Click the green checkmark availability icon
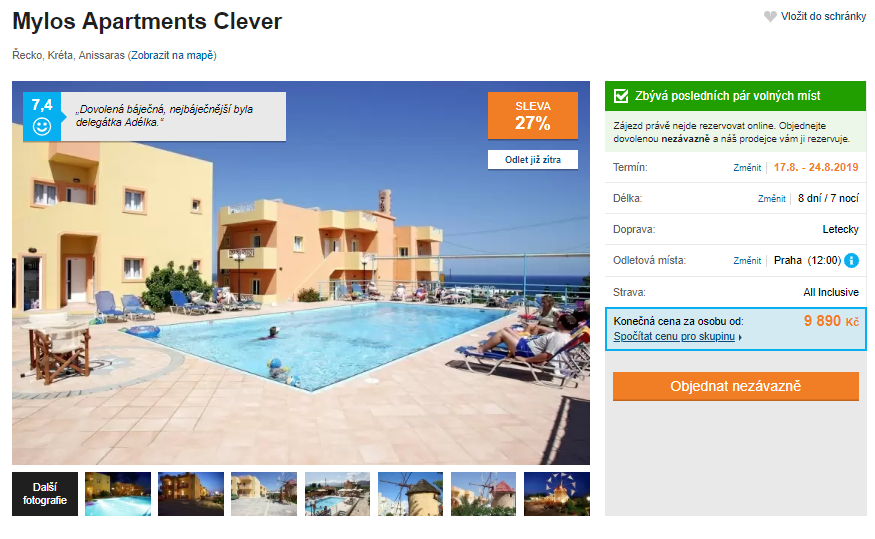 tap(621, 96)
